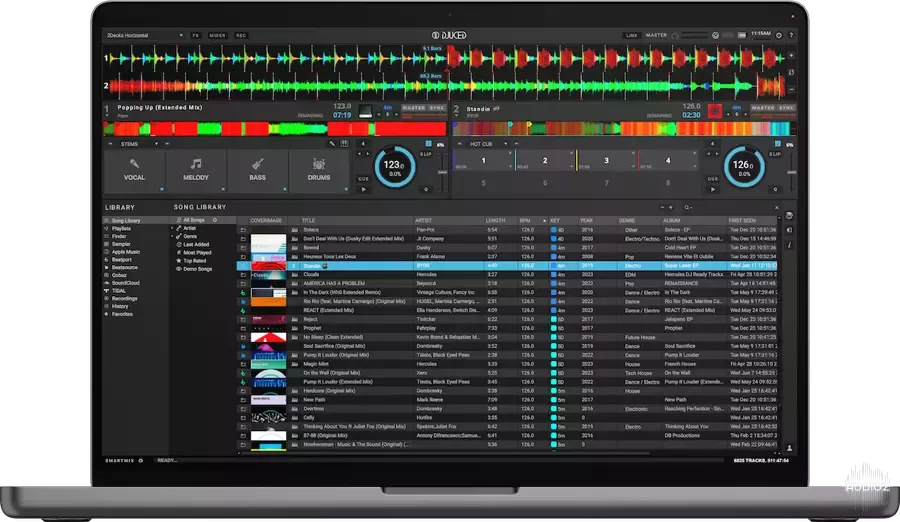Toggle the Melody stem pad
900x522 pixels.
click(x=196, y=171)
